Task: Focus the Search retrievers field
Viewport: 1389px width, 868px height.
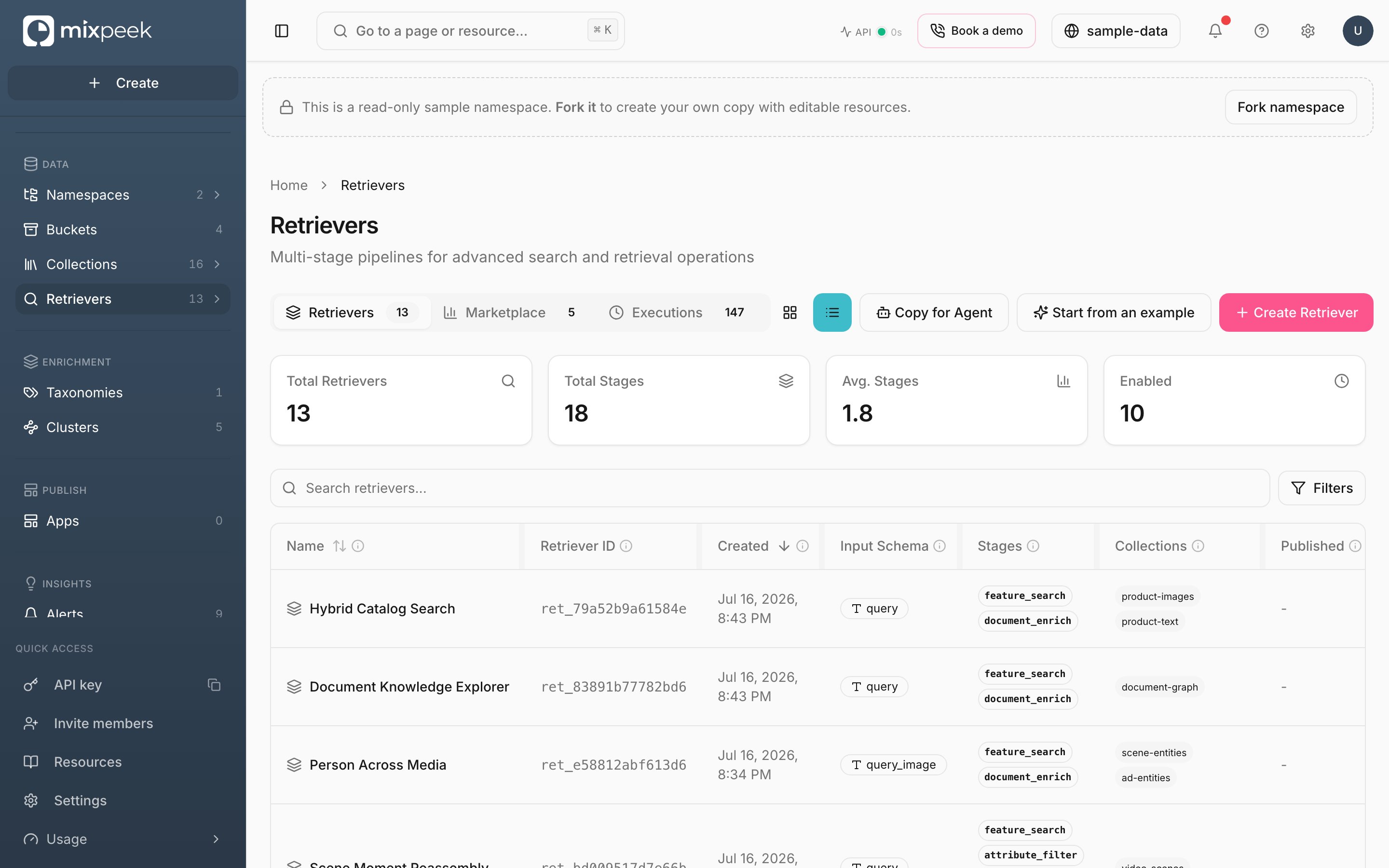Action: coord(770,488)
